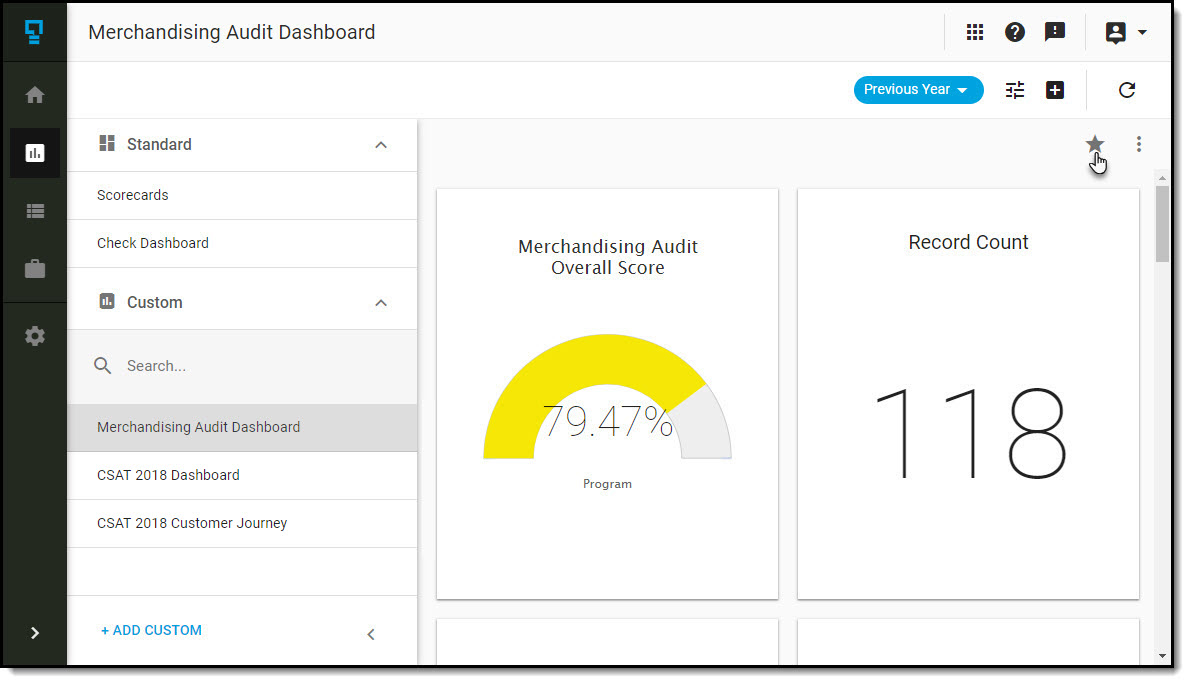Click the add widget plus icon
Viewport: 1189px width, 683px height.
coord(1055,90)
